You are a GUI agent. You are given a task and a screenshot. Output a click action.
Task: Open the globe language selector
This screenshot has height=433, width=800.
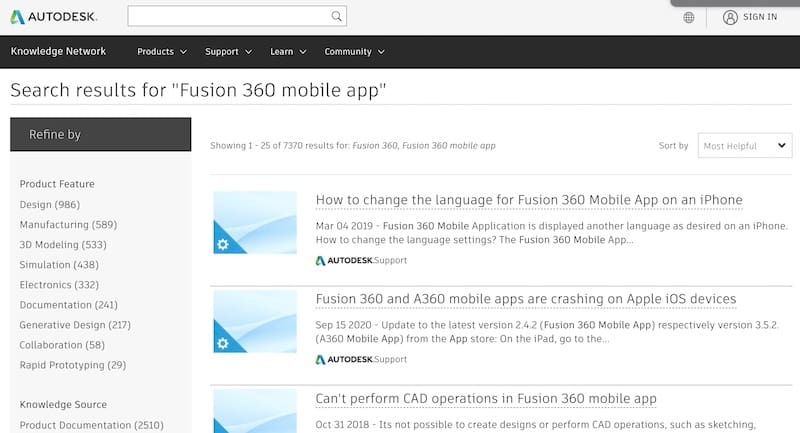point(689,17)
